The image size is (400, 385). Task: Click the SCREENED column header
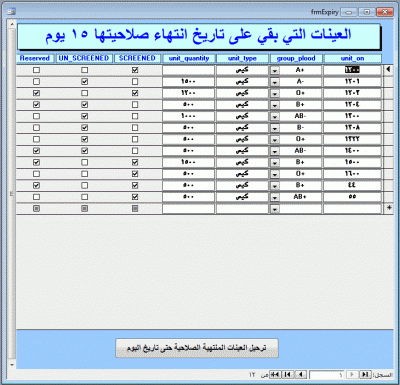[x=137, y=58]
